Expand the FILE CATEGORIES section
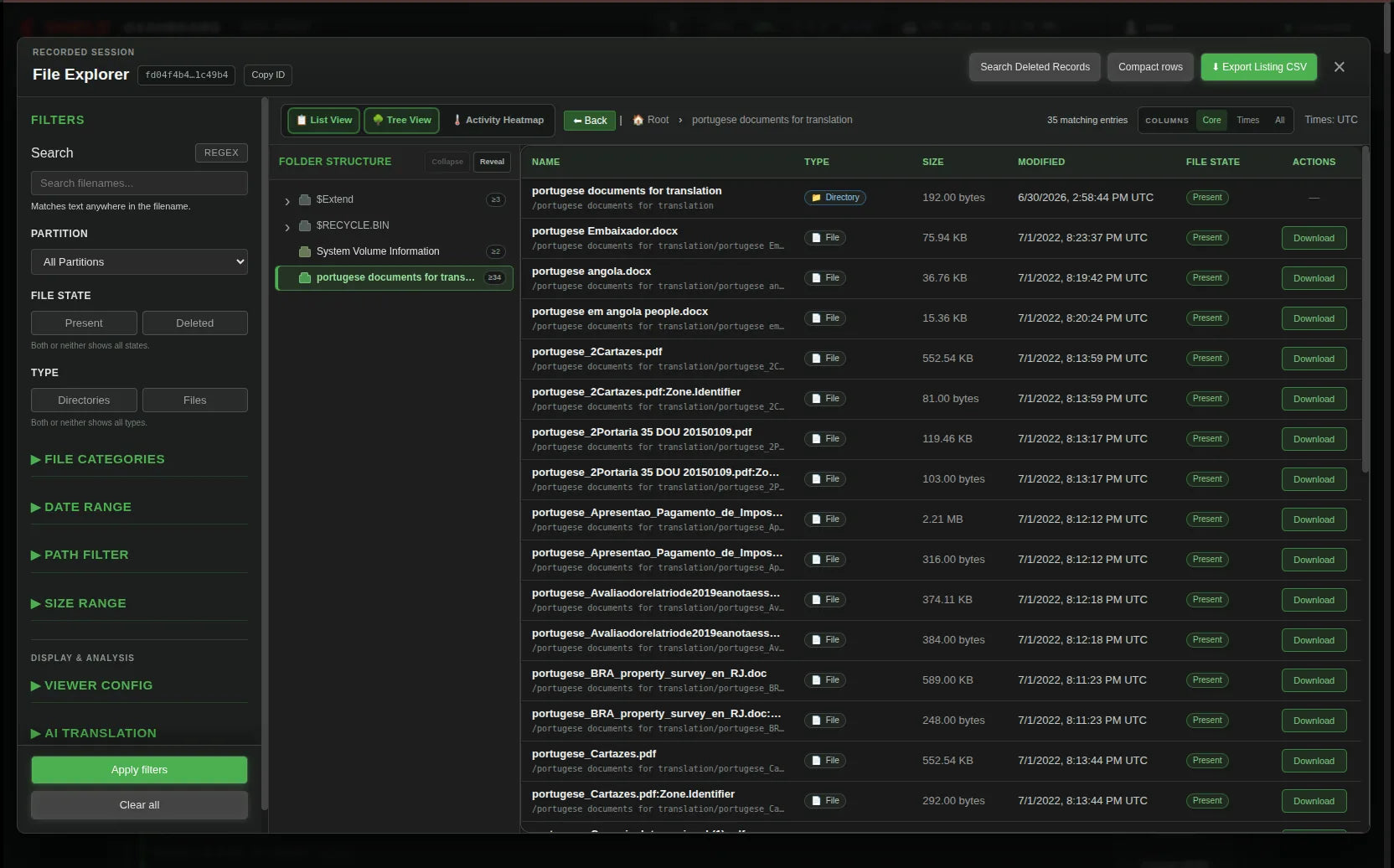 [x=139, y=459]
